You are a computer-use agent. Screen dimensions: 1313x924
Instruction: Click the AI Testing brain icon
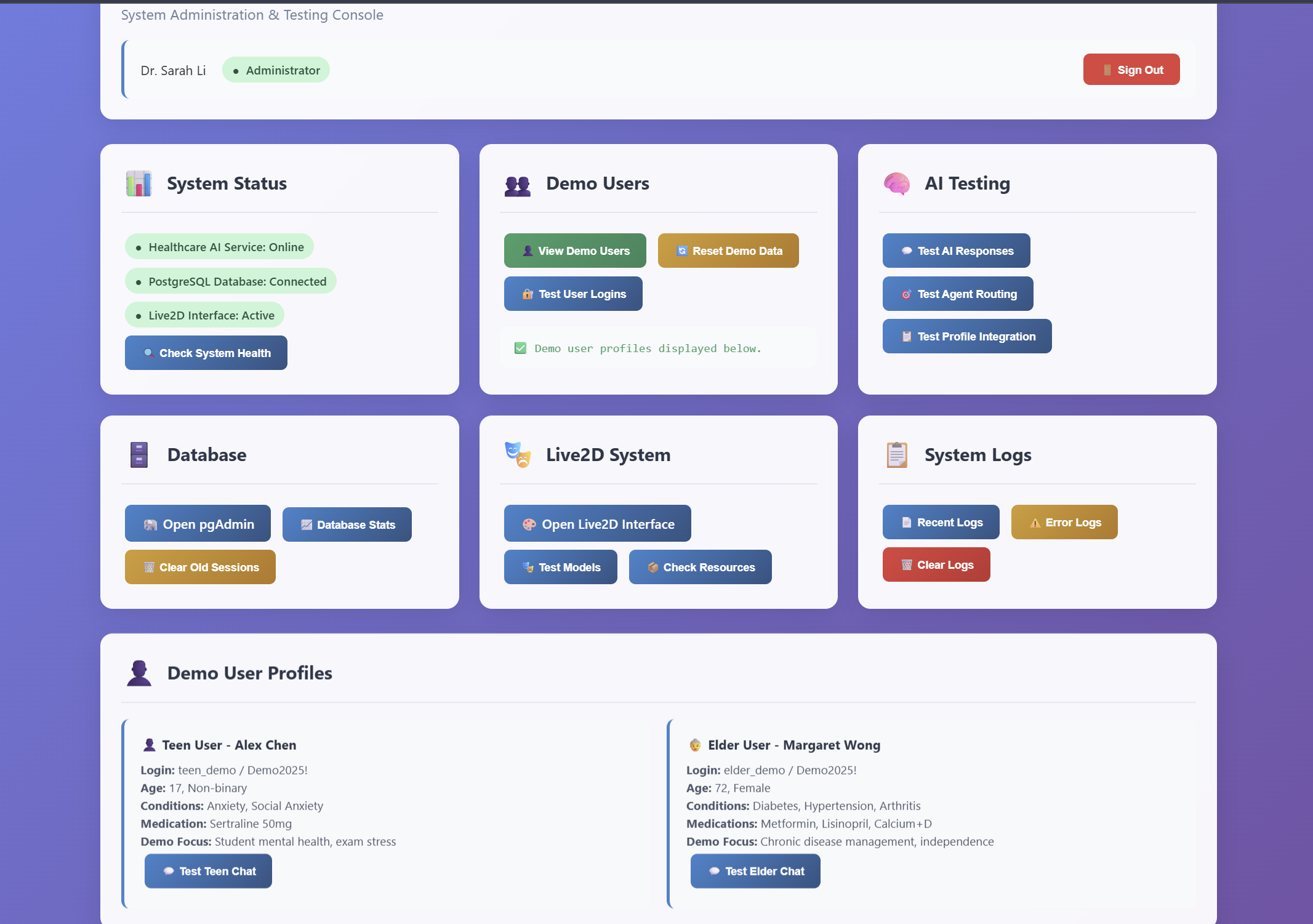pos(896,183)
